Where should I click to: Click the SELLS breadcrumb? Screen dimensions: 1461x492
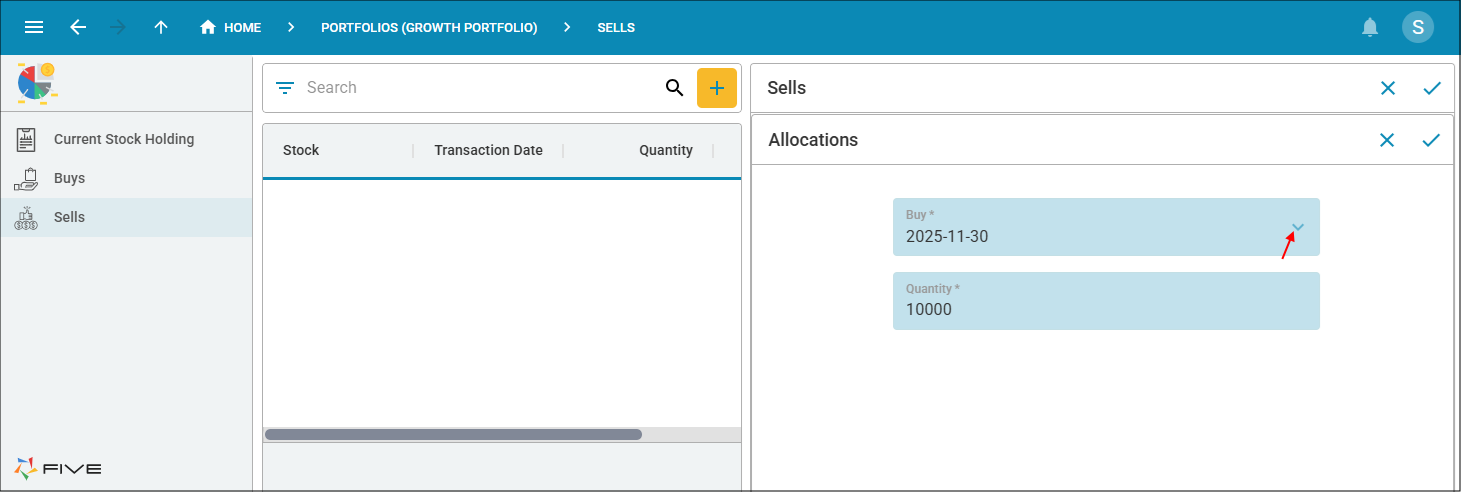click(x=616, y=28)
